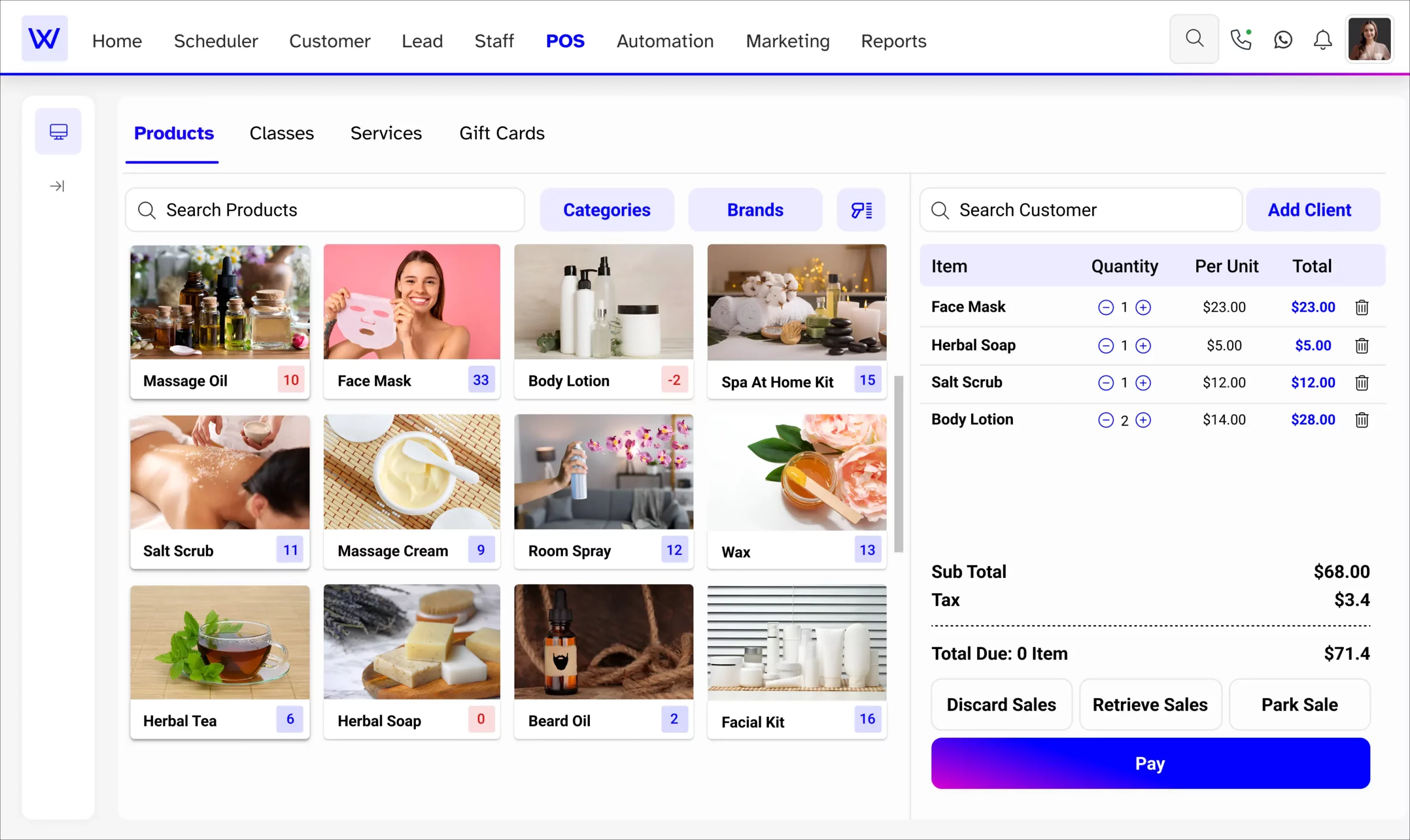Open the Brands filter dropdown
Viewport: 1410px width, 840px height.
755,210
